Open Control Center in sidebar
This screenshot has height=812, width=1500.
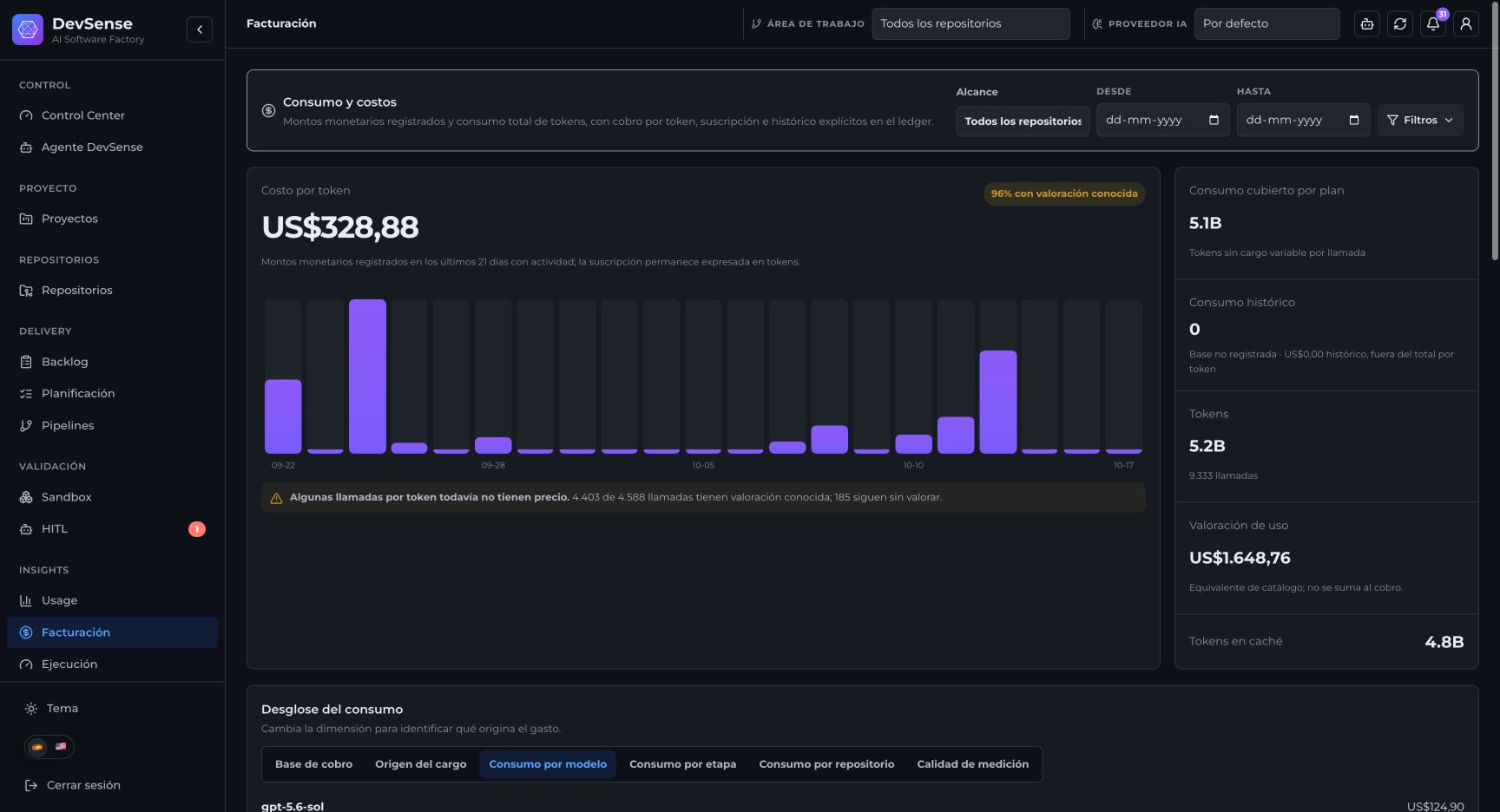[x=112, y=115]
